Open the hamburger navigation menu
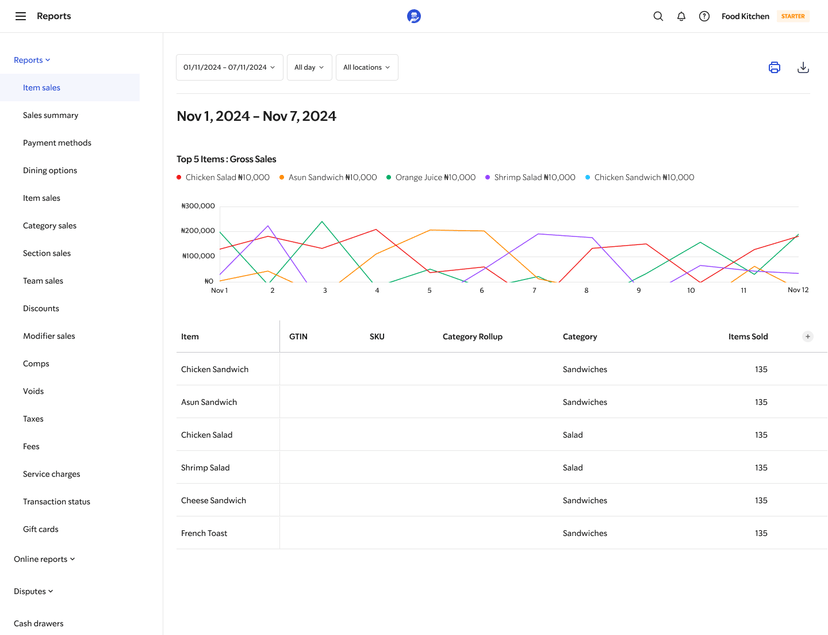This screenshot has height=635, width=828. pyautogui.click(x=21, y=16)
